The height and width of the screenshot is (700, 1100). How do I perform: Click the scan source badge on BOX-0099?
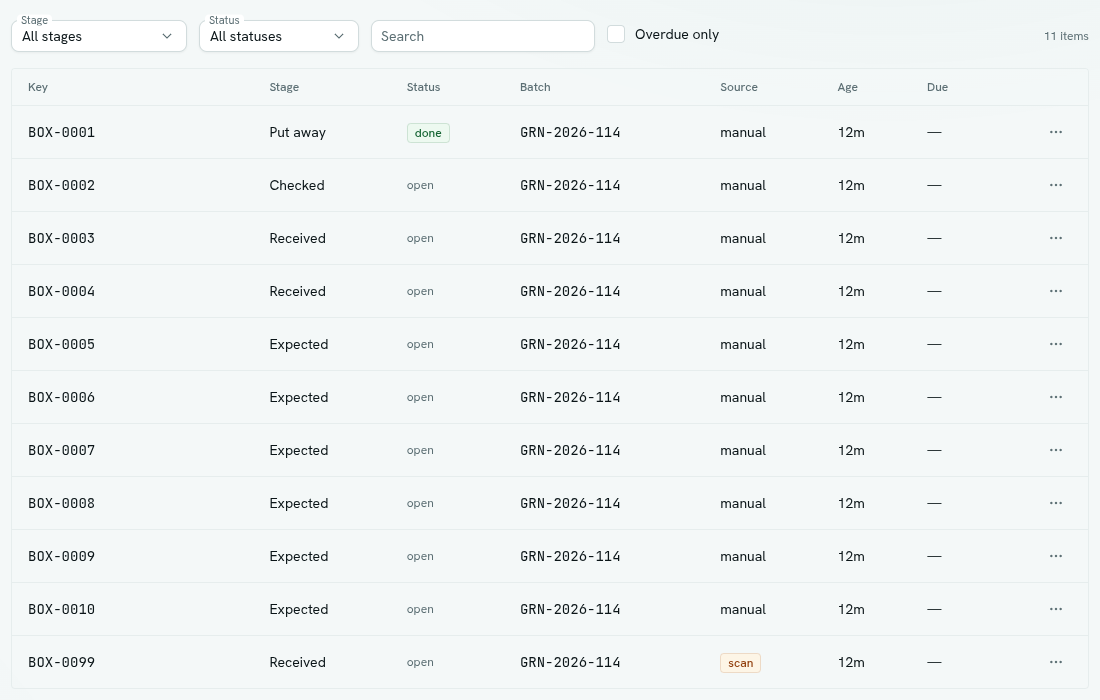coord(740,663)
